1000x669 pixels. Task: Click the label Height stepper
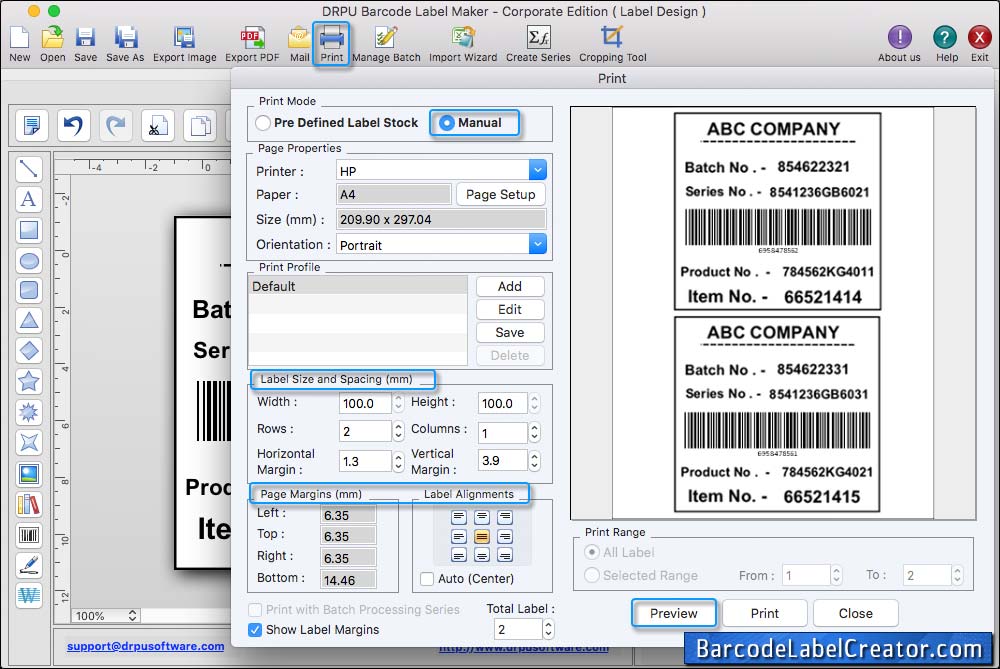pos(534,402)
